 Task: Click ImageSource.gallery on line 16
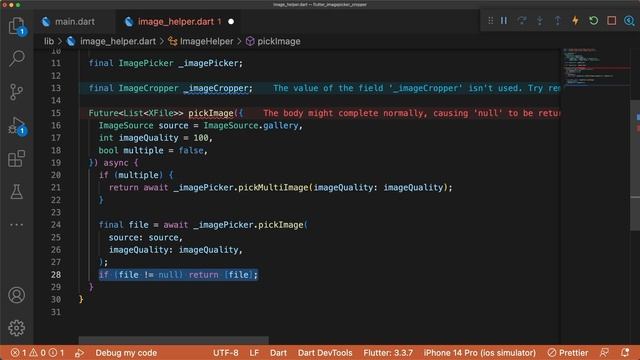tap(251, 126)
